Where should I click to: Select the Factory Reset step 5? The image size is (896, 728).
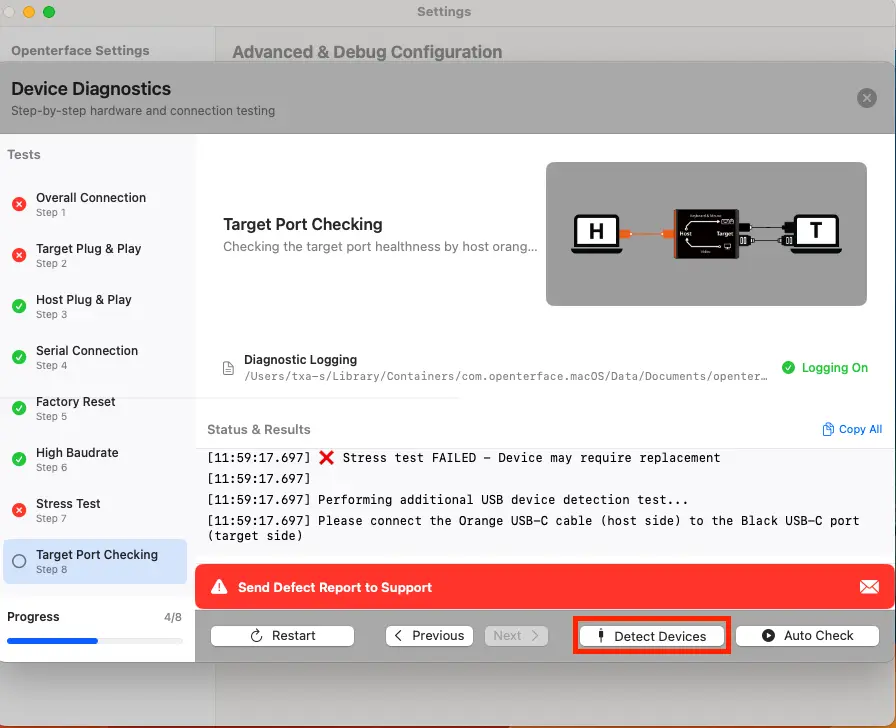76,408
